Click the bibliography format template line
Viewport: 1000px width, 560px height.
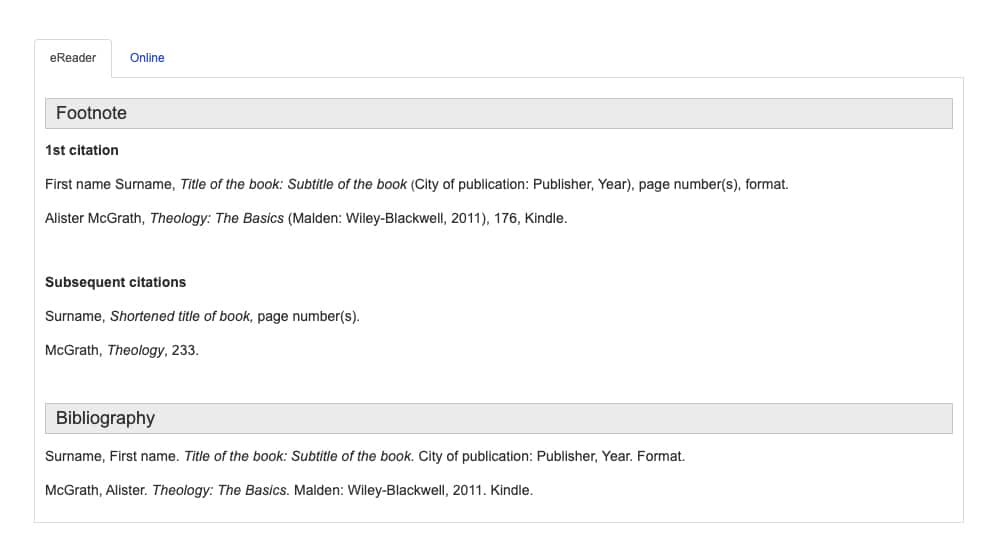point(365,457)
